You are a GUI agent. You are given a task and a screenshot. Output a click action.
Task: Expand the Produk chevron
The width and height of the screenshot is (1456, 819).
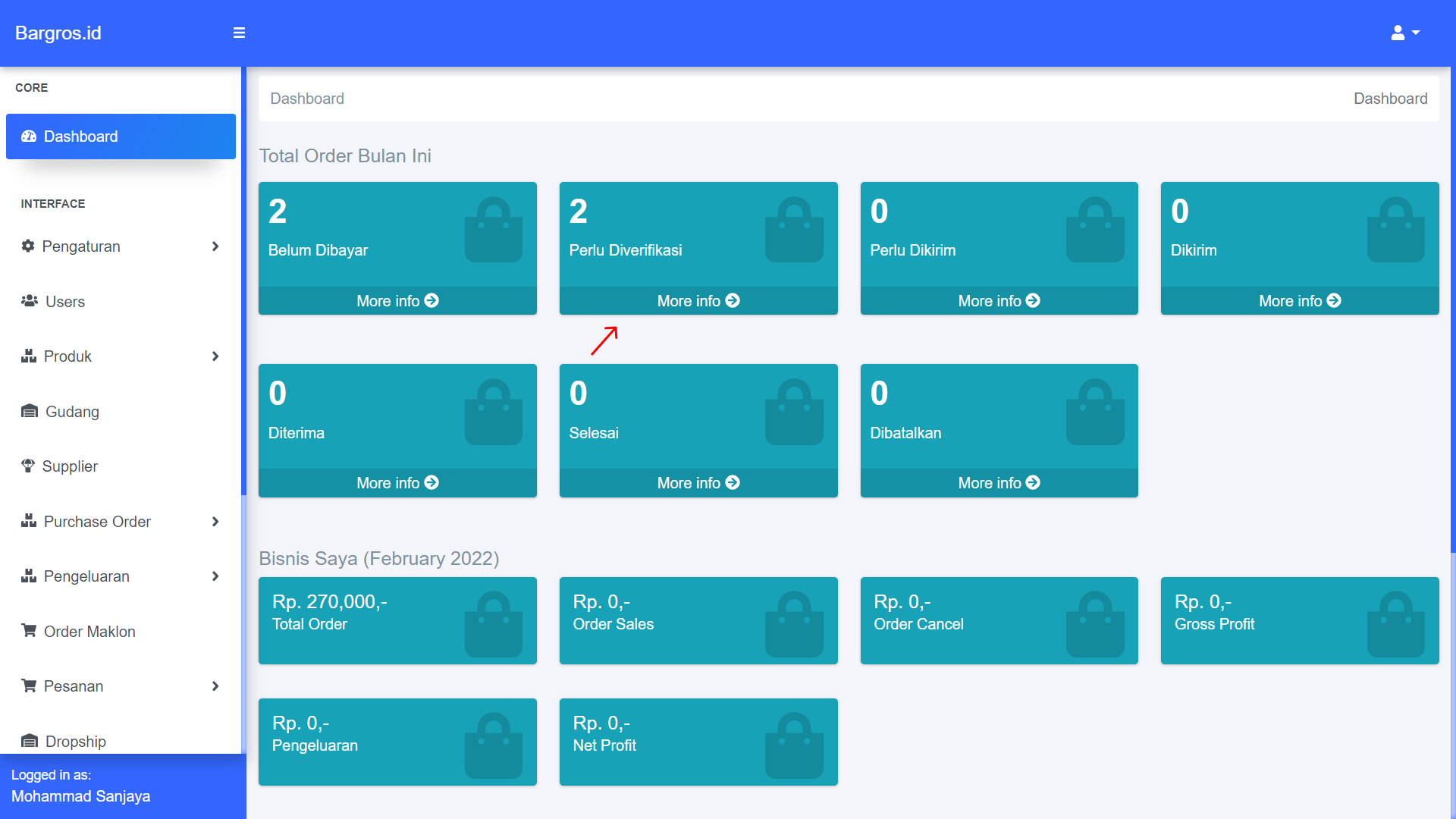215,356
